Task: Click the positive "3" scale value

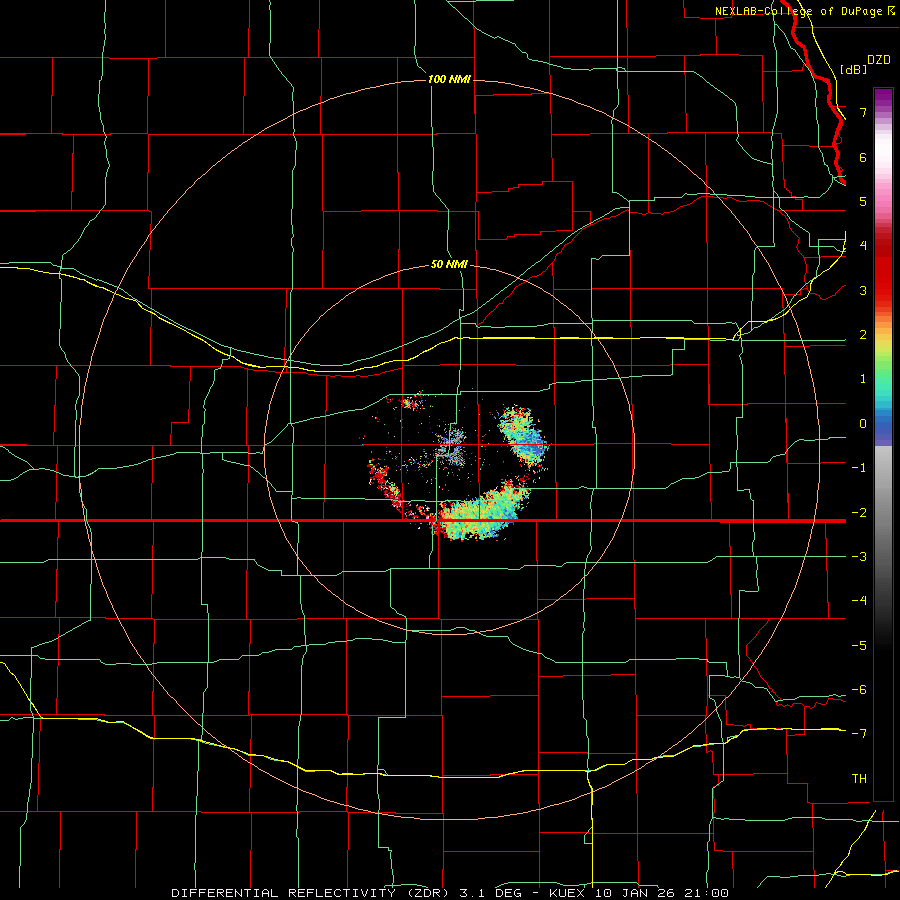Action: point(863,290)
